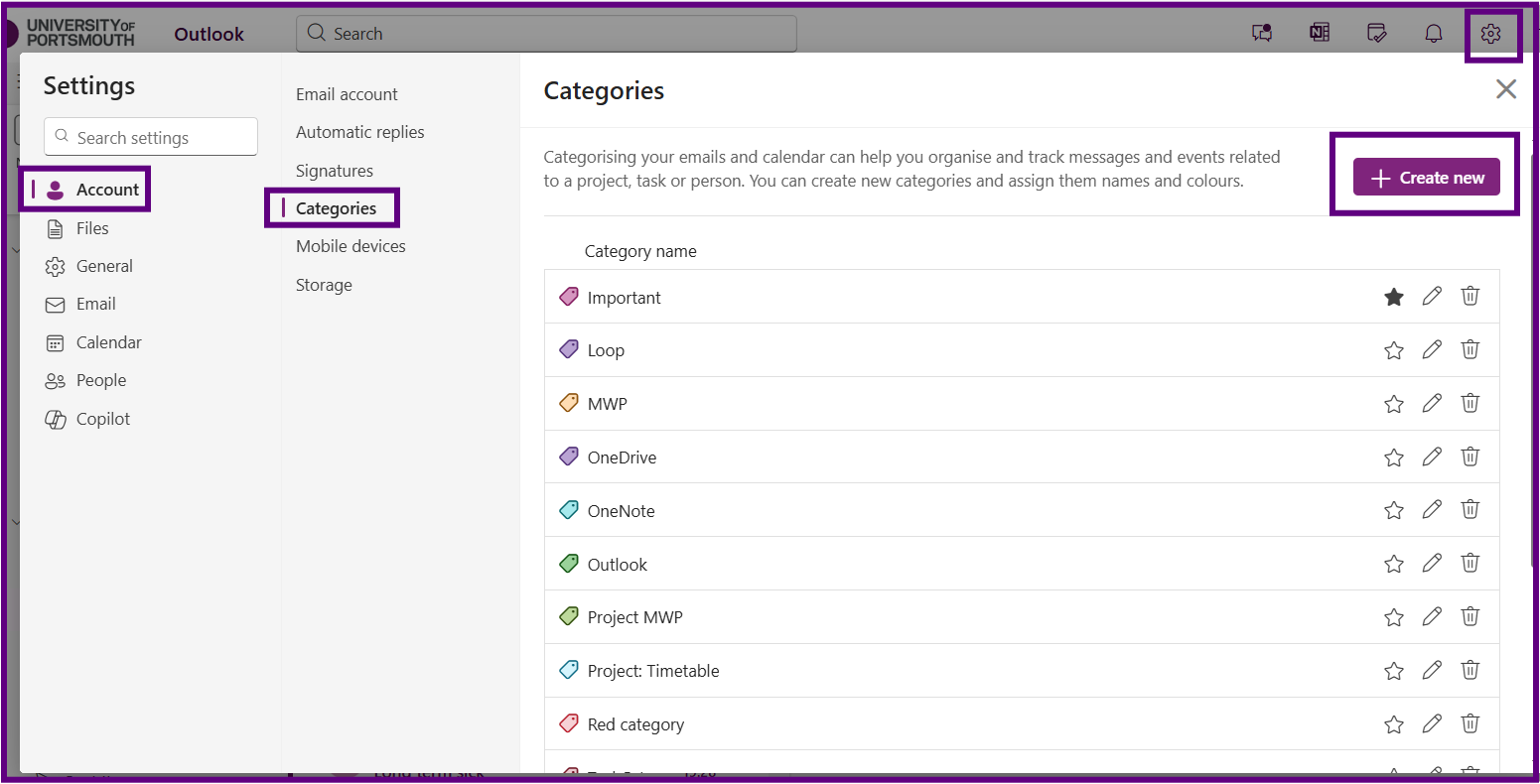Open the My Day task icon

point(1376,34)
